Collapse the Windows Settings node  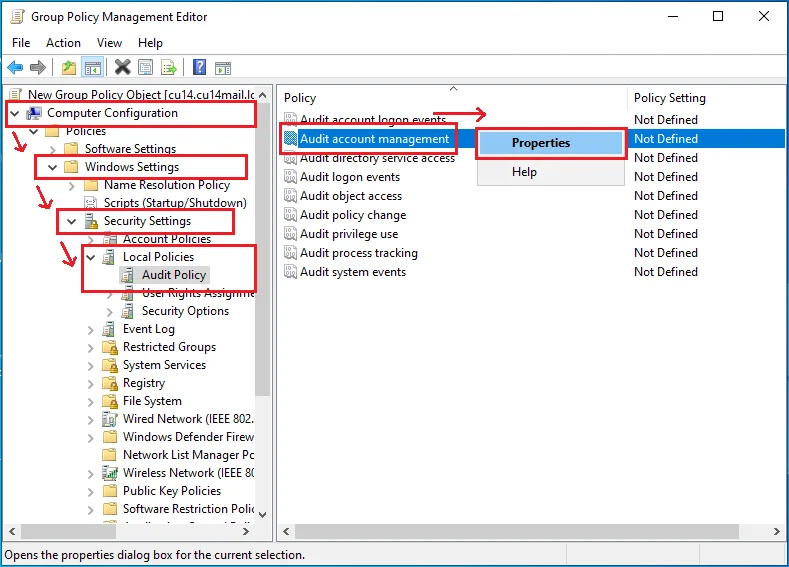[53, 167]
